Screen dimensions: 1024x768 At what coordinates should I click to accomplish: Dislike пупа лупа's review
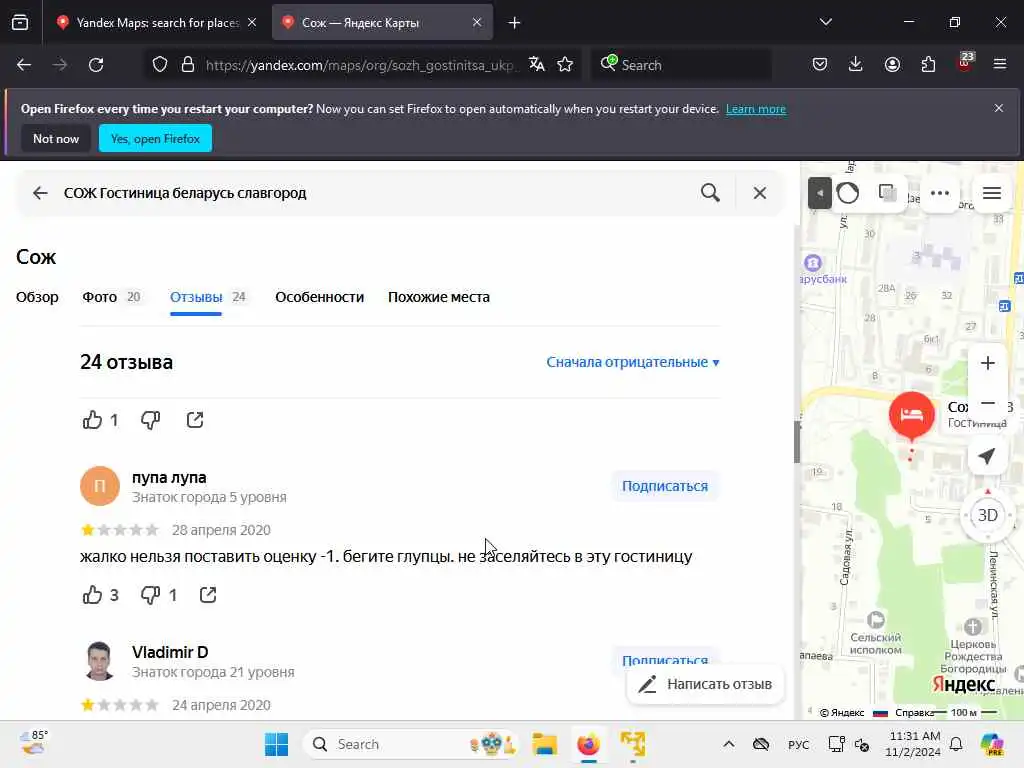point(151,595)
